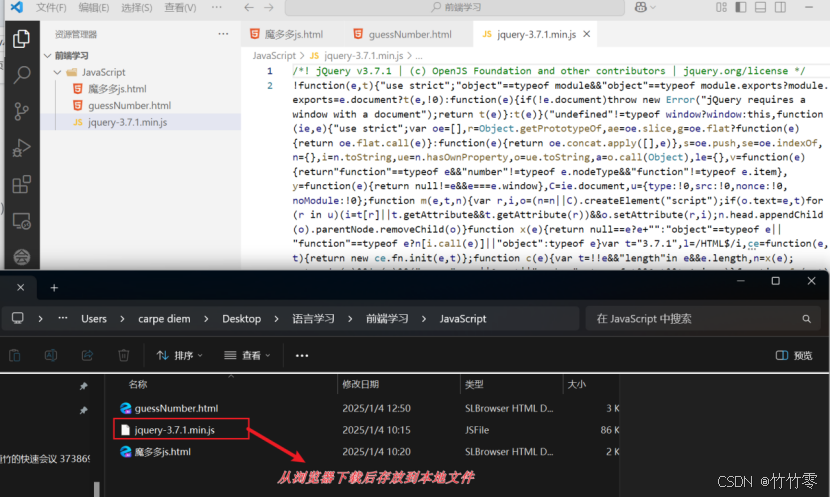Go back with the VS Code navigation arrow
830x498 pixels.
point(249,7)
